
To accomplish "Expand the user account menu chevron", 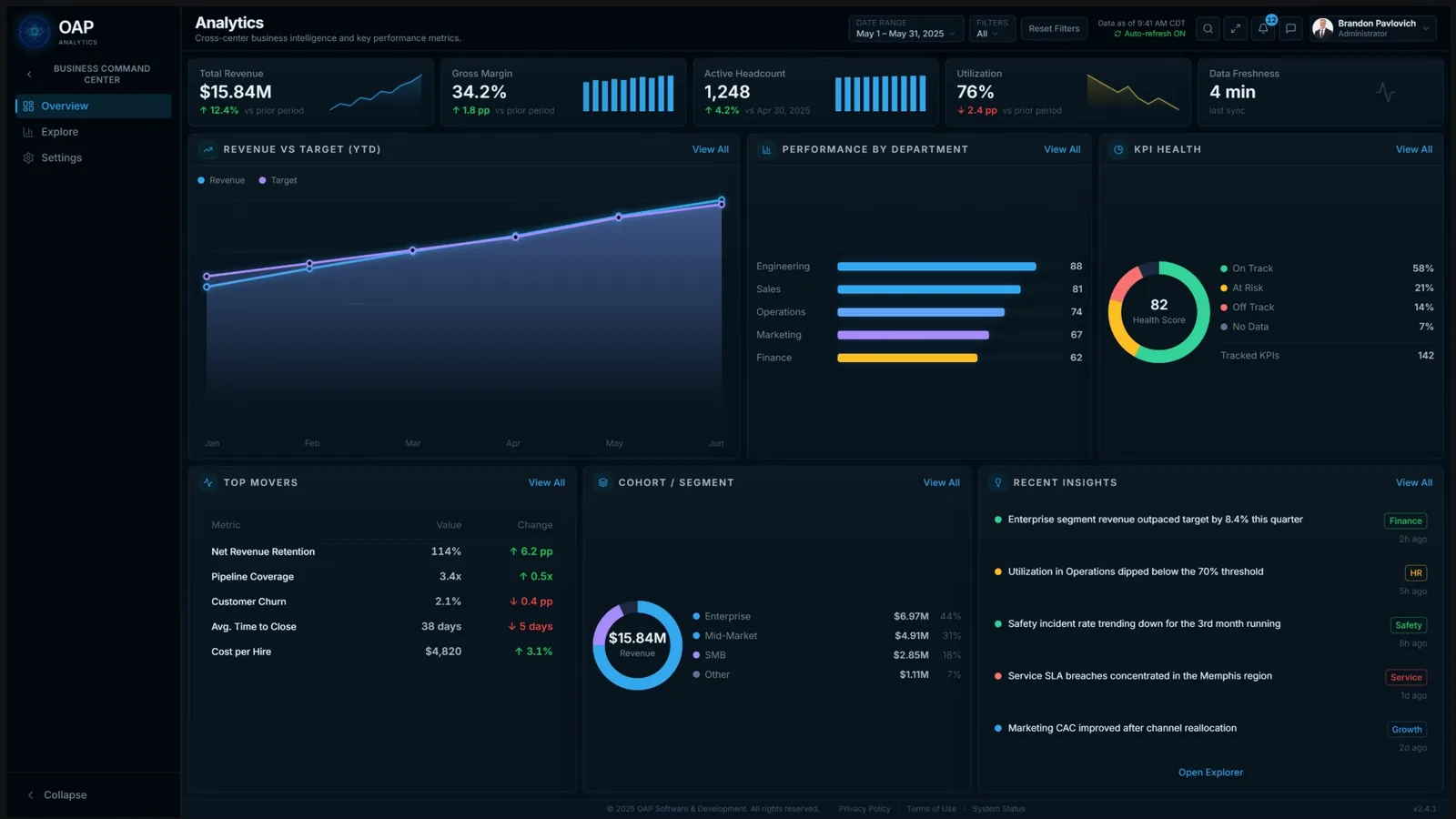I will (1426, 29).
